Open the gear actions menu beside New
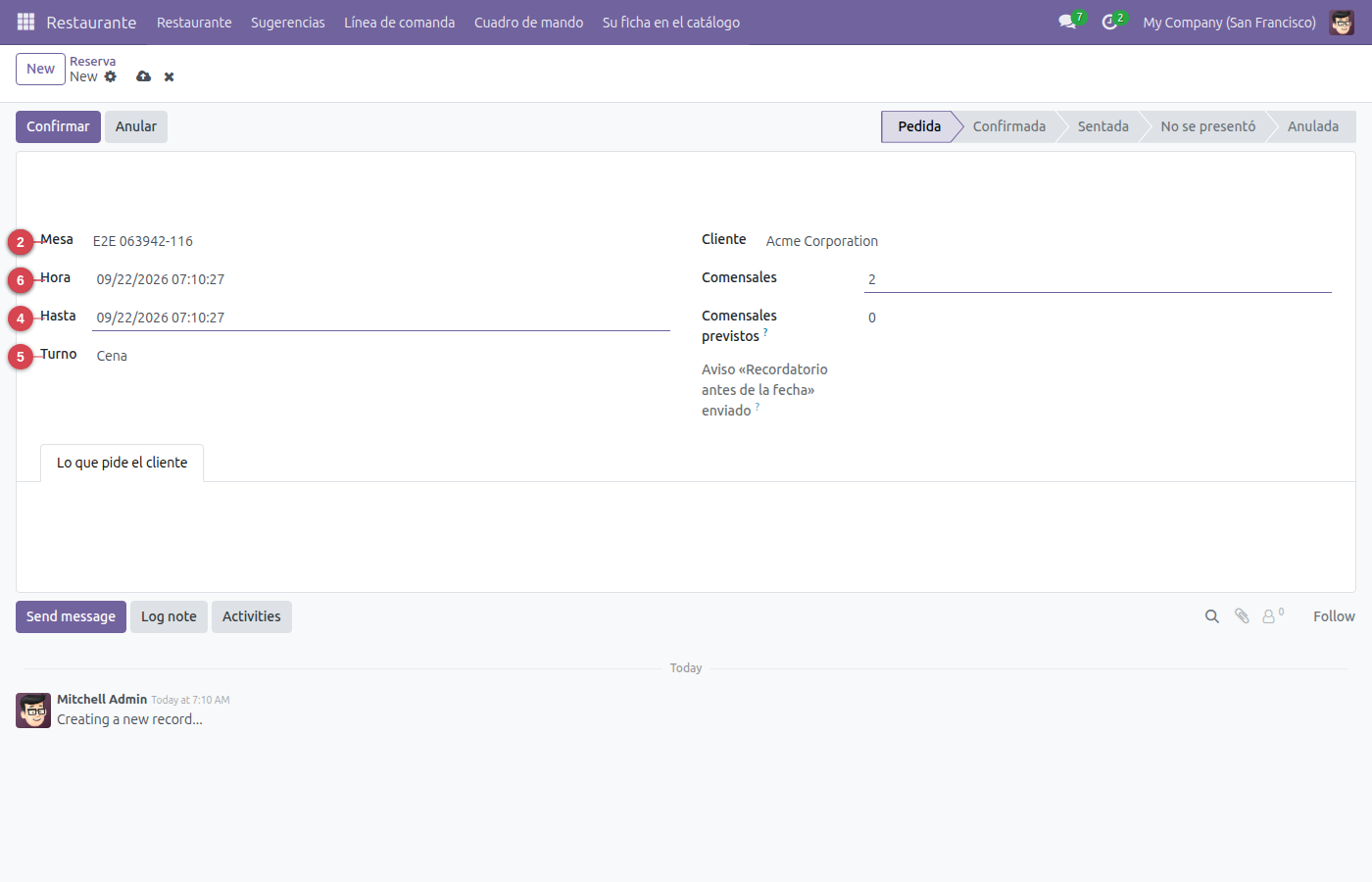Screen dimensions: 1372x882 (x=111, y=76)
